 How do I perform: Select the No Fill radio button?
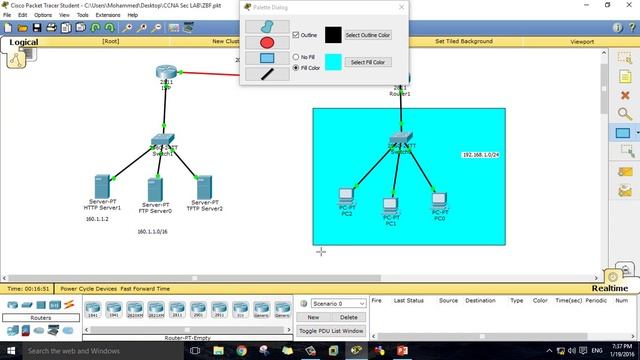click(296, 57)
